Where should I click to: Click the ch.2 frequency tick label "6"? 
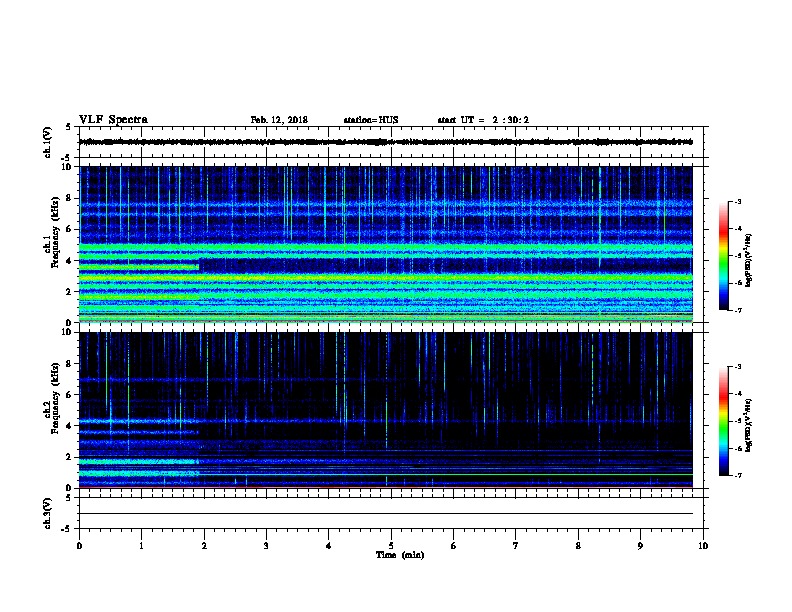click(x=69, y=394)
